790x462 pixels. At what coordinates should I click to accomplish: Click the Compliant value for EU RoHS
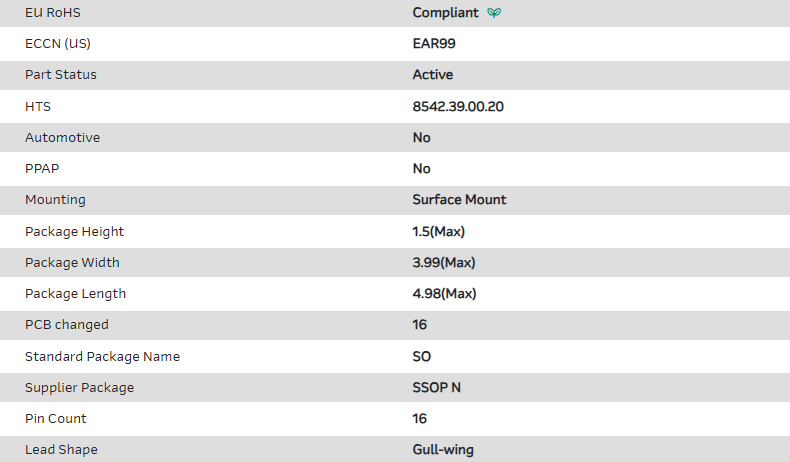click(x=445, y=13)
